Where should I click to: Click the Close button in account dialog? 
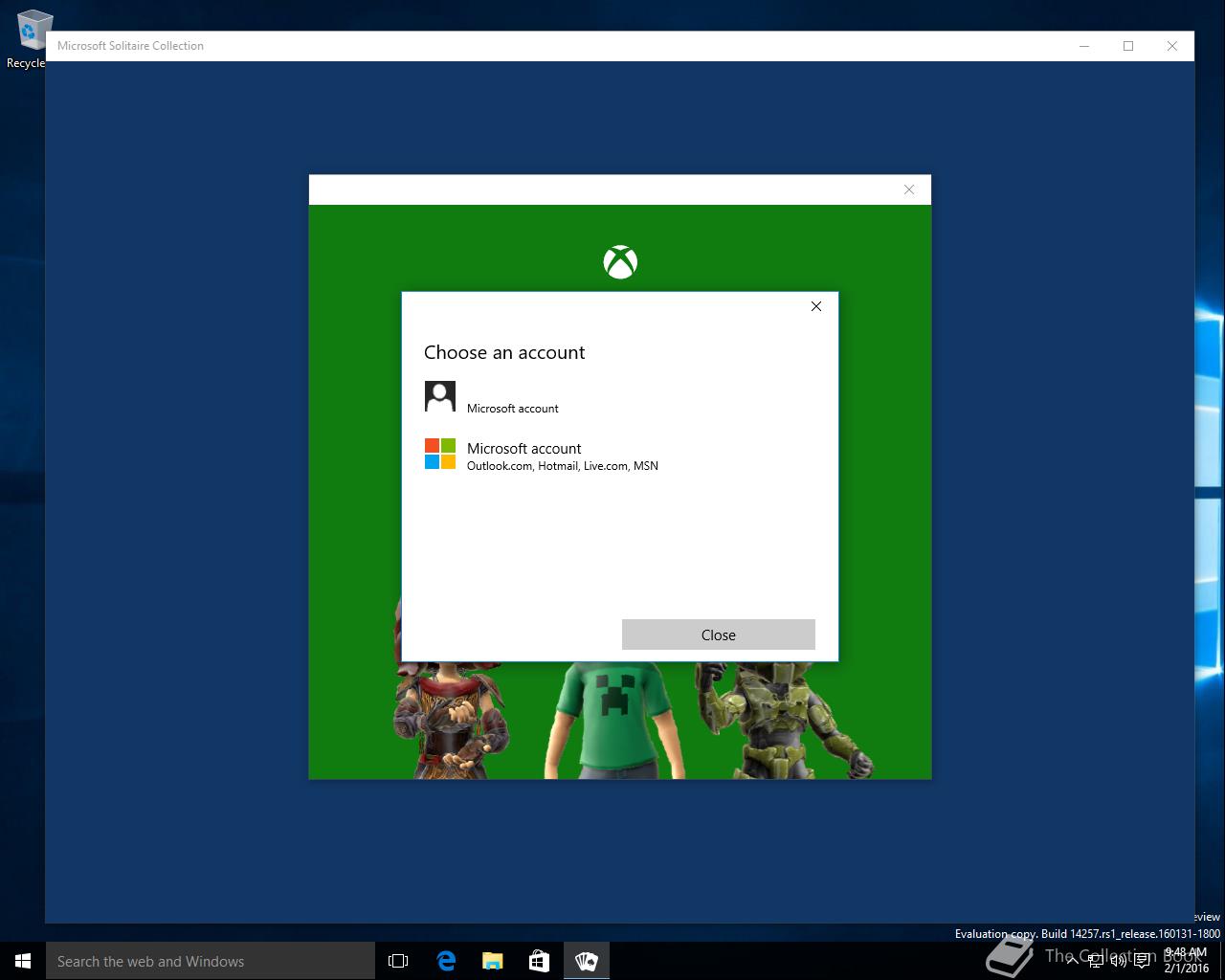click(x=719, y=635)
